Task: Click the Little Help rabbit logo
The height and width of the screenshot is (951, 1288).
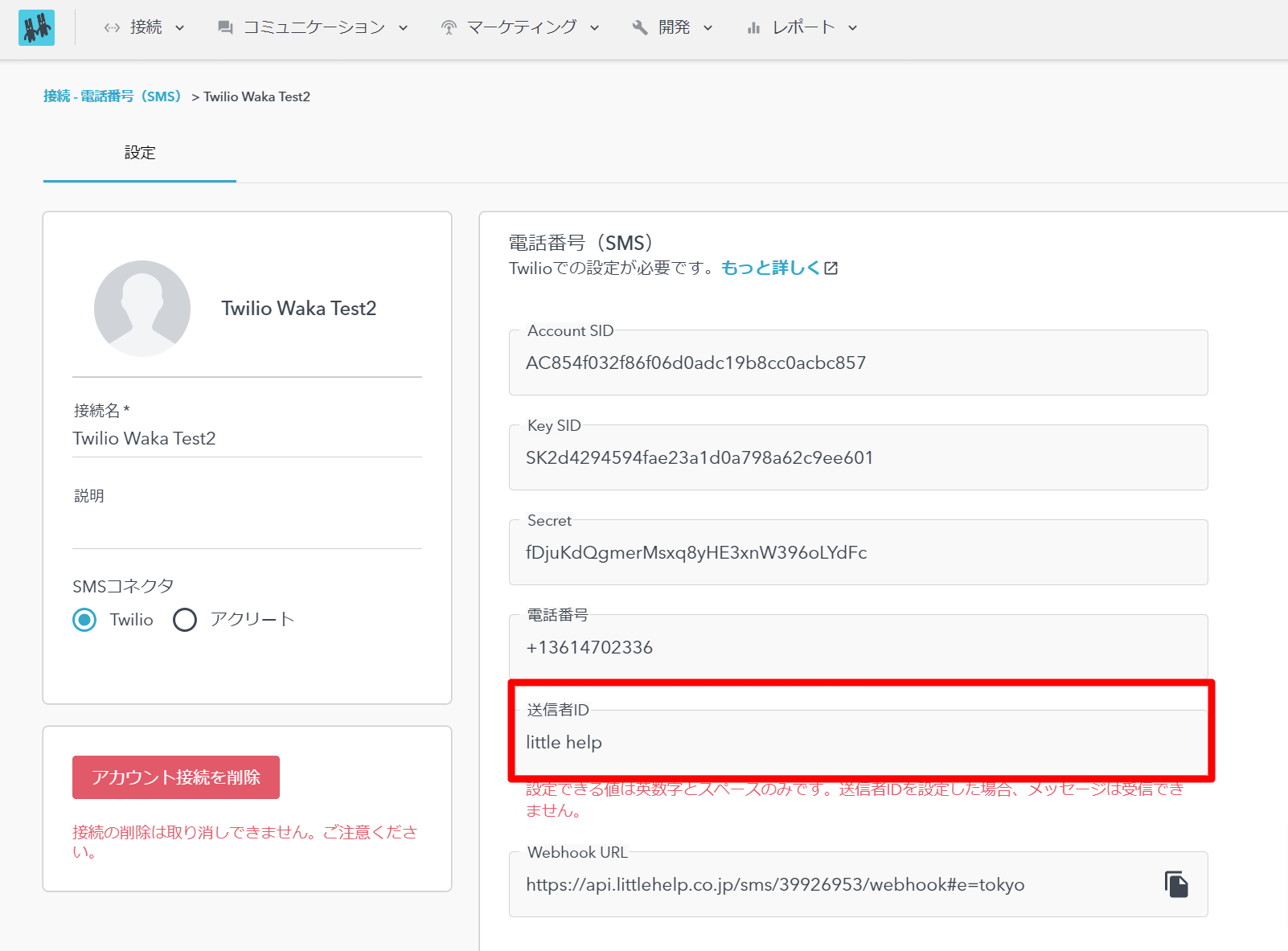Action: click(x=36, y=27)
